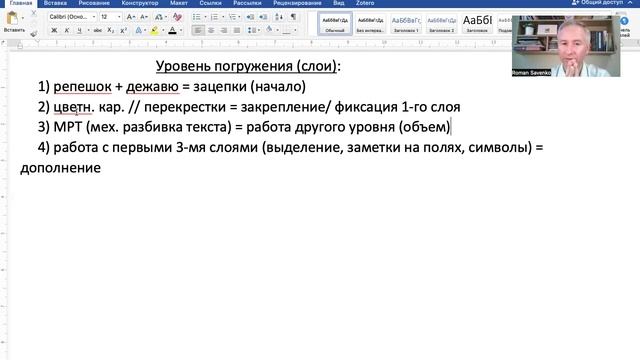Open the Рисование ribbon tab

(94, 3)
